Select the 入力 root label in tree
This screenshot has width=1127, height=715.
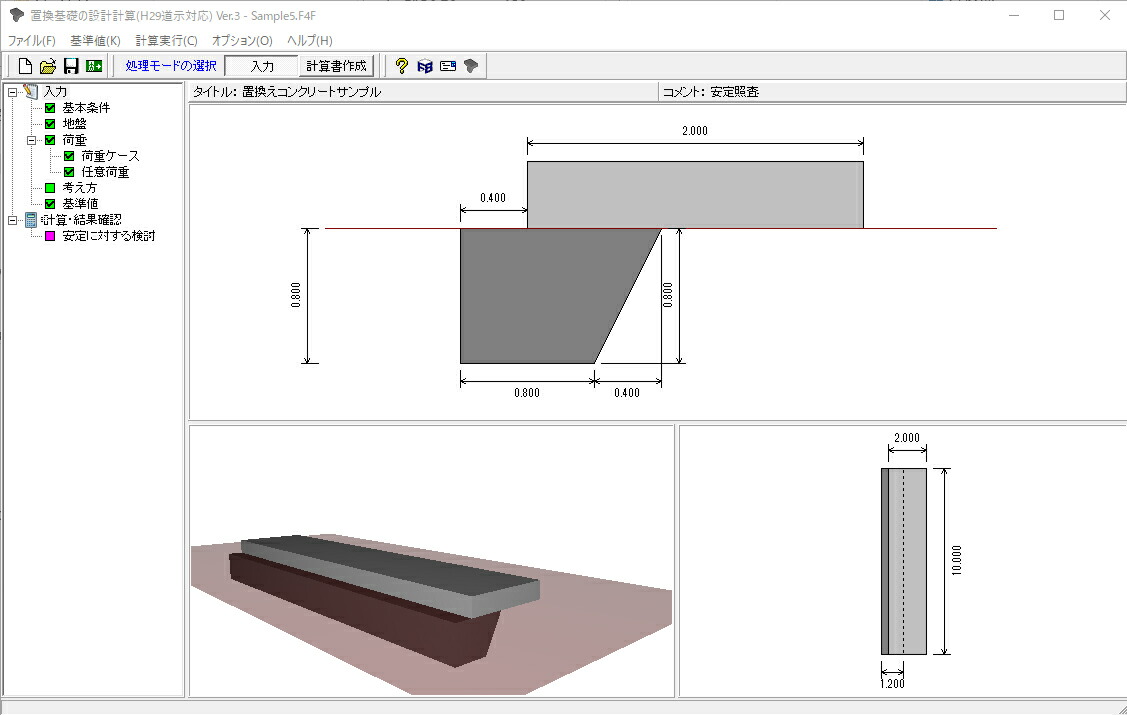[x=55, y=92]
